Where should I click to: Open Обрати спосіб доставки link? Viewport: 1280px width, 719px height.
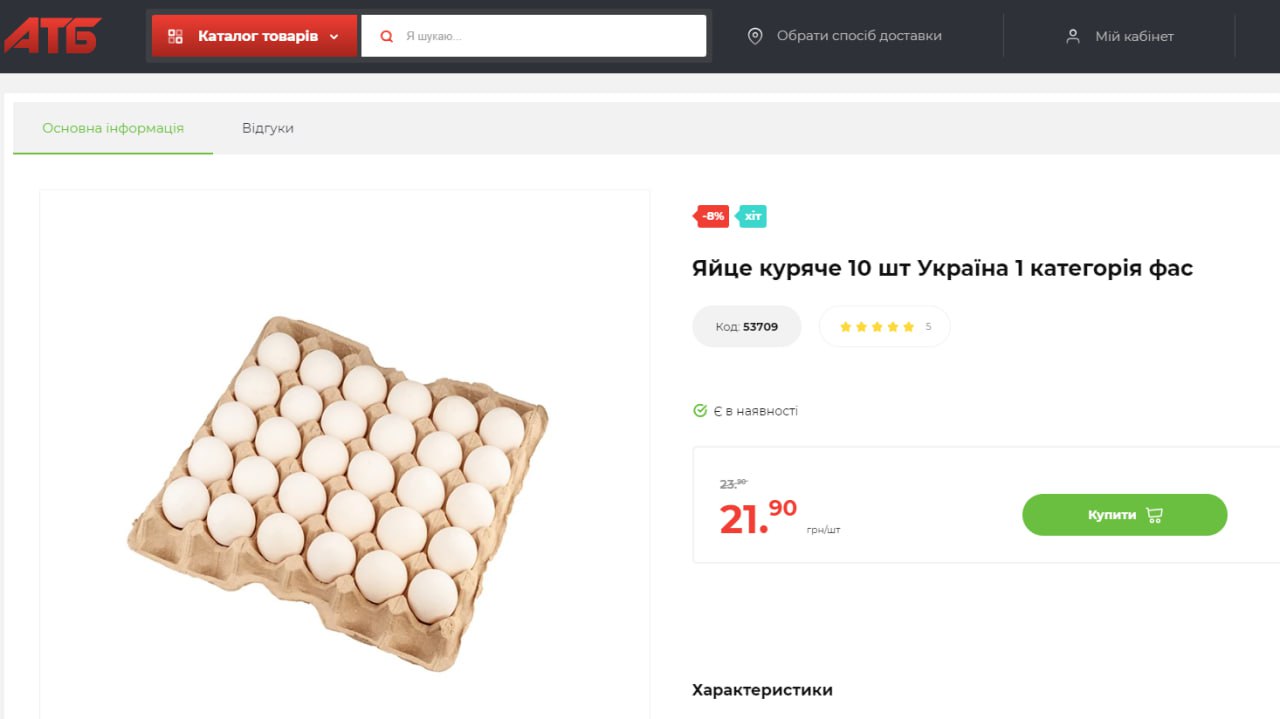(x=859, y=36)
